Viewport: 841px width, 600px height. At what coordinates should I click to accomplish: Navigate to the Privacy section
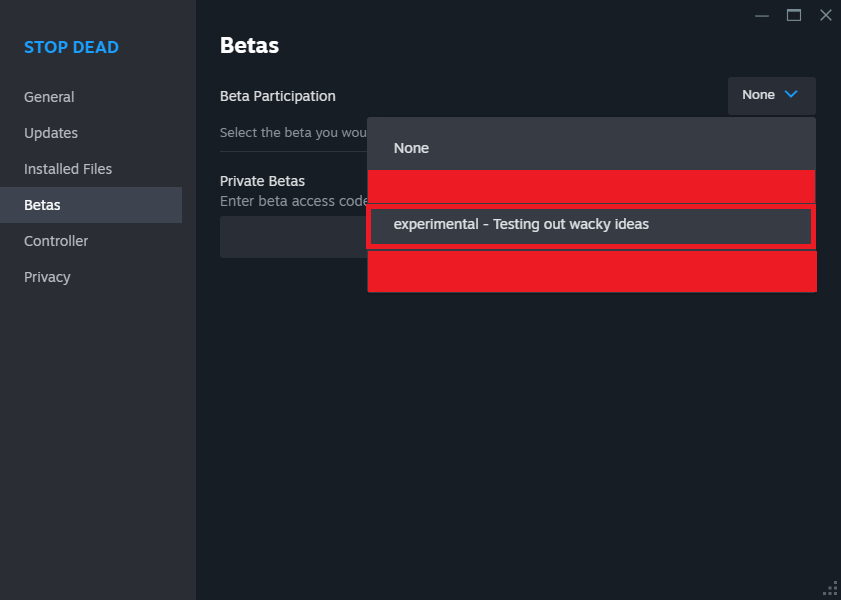tap(47, 277)
